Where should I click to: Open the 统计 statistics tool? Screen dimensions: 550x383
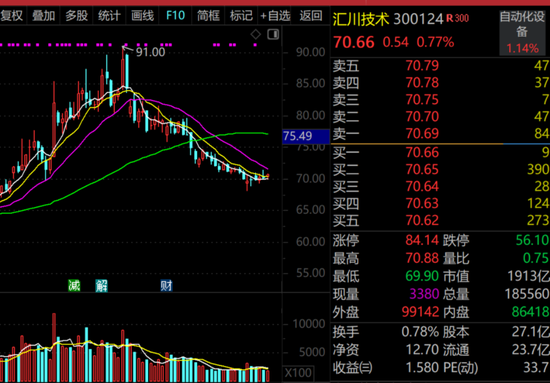(x=109, y=16)
